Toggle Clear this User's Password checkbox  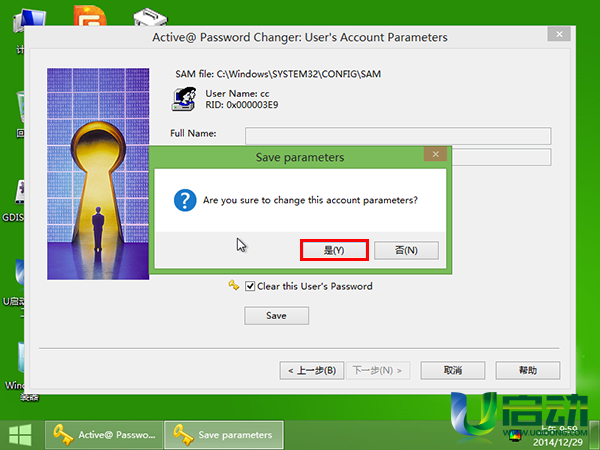click(x=250, y=286)
